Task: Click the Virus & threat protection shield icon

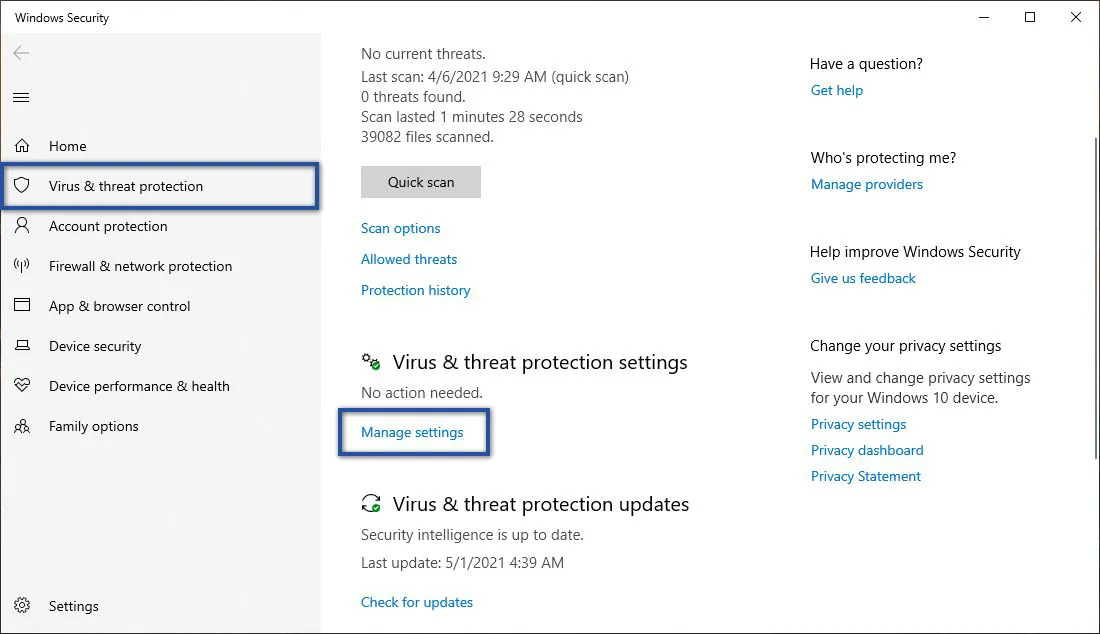Action: click(22, 185)
